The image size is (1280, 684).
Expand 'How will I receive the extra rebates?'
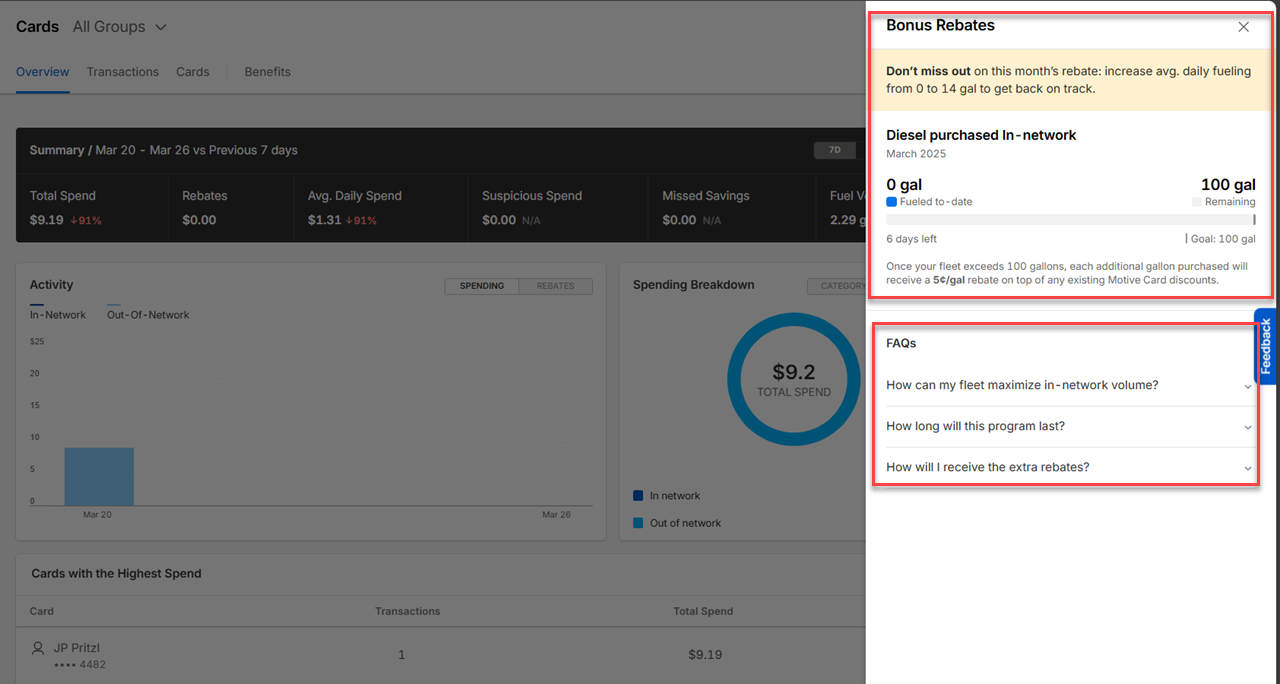pos(1068,467)
